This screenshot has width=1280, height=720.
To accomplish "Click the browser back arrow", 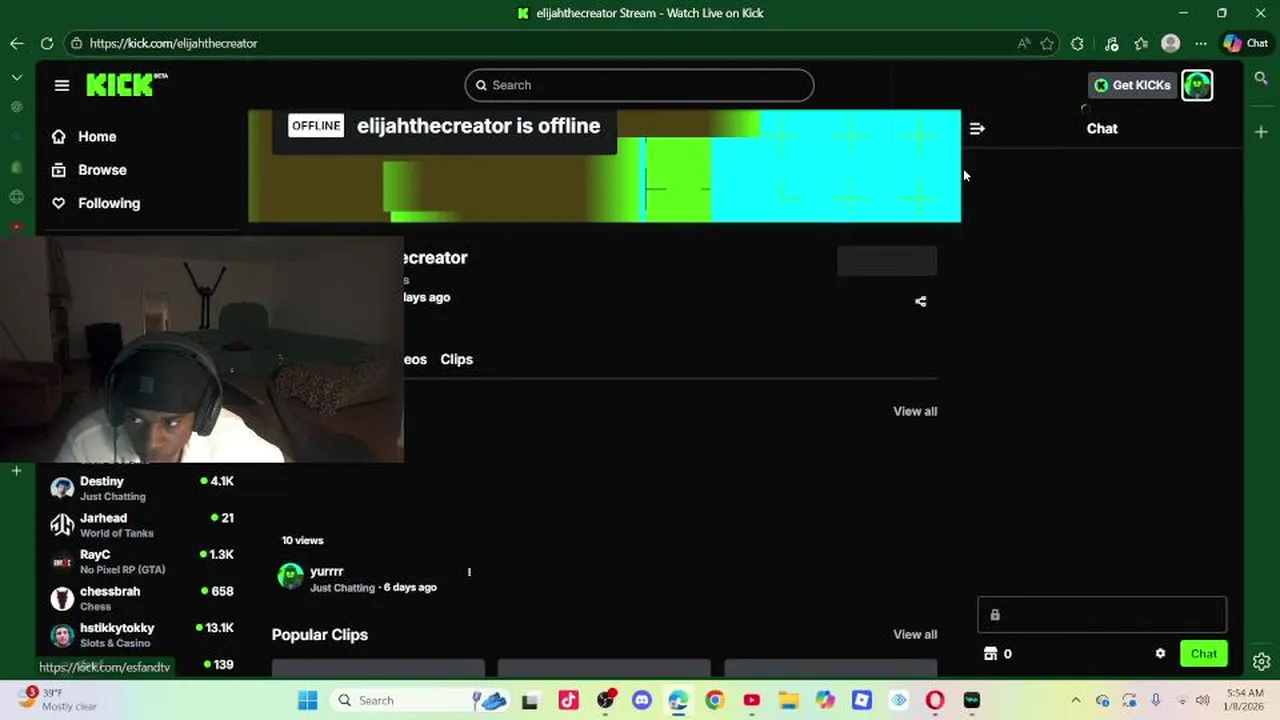I will click(17, 43).
